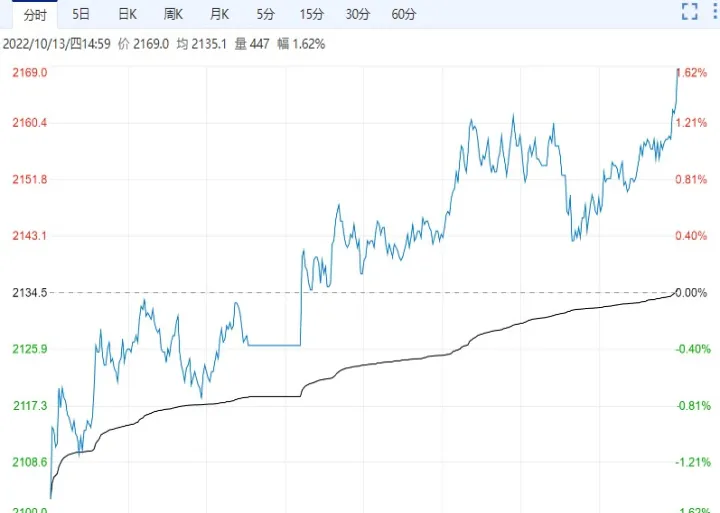This screenshot has width=720, height=513.
Task: Show the 周K weekly chart
Action: pos(173,14)
